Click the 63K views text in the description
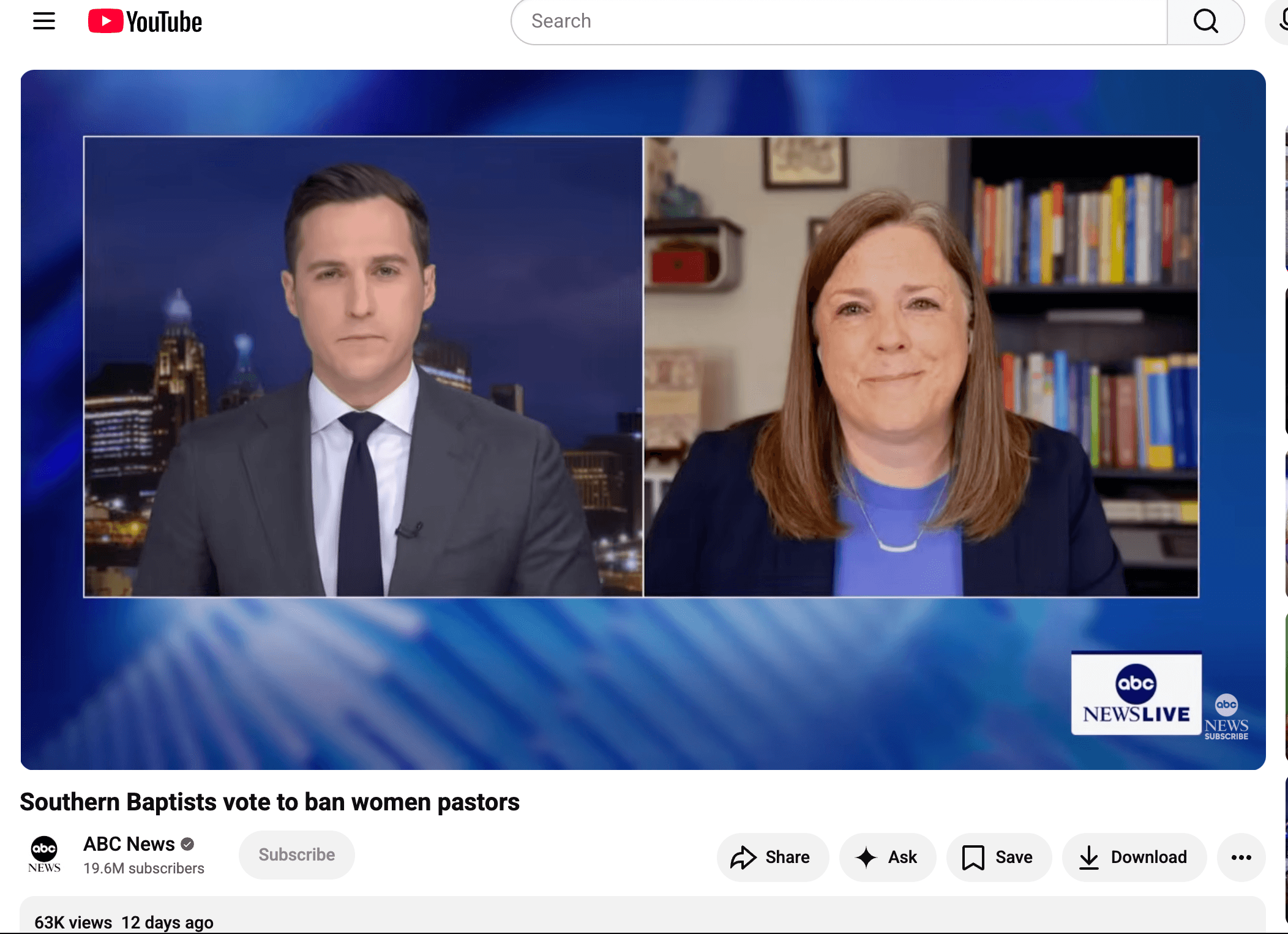 click(x=73, y=922)
